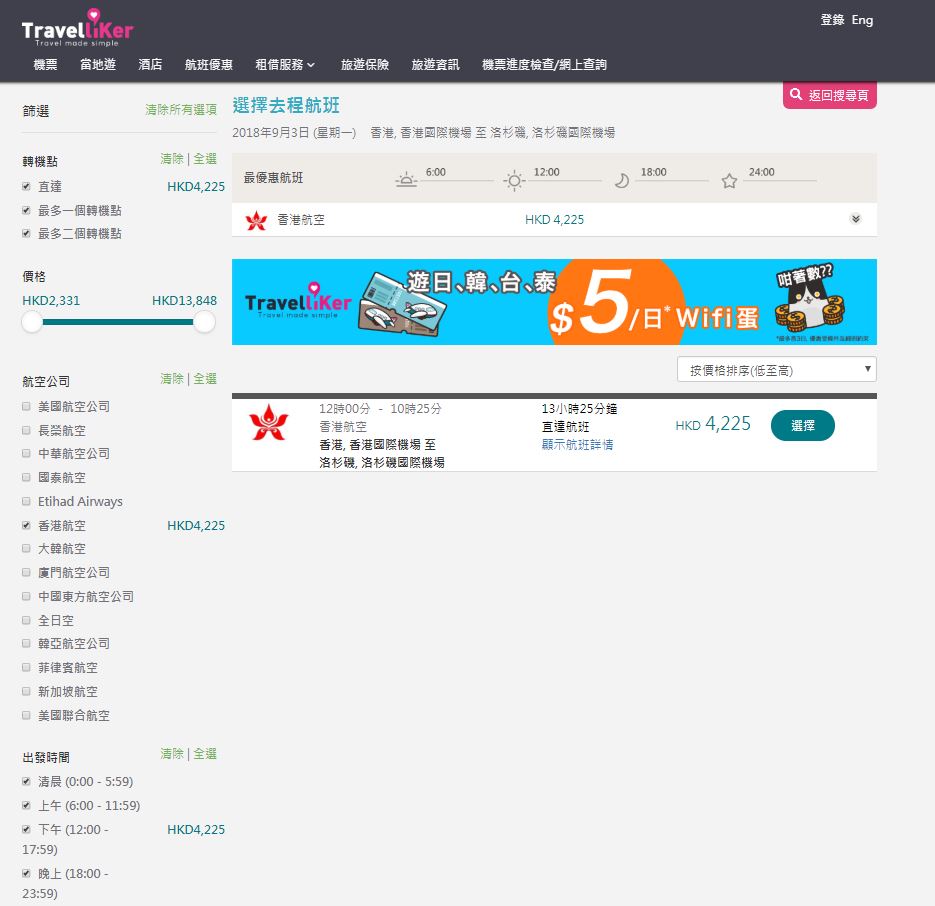Uncheck the 下午 (12:00 - 17:59) departure filter
The width and height of the screenshot is (935, 906).
point(26,829)
